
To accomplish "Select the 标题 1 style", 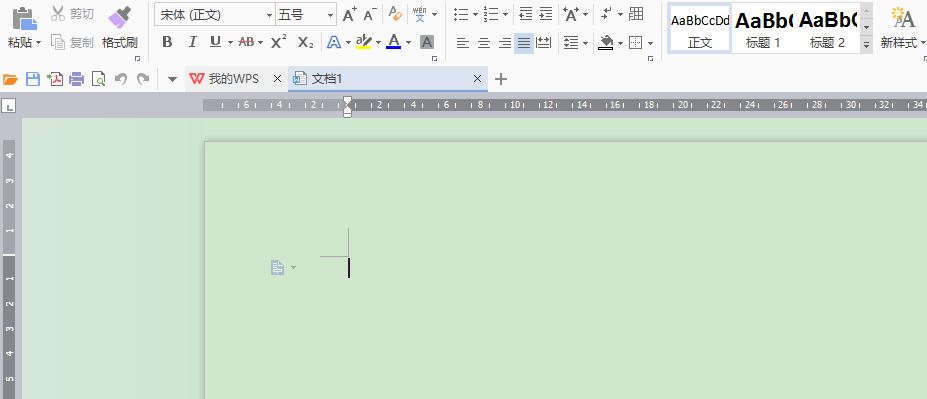I will (x=764, y=28).
